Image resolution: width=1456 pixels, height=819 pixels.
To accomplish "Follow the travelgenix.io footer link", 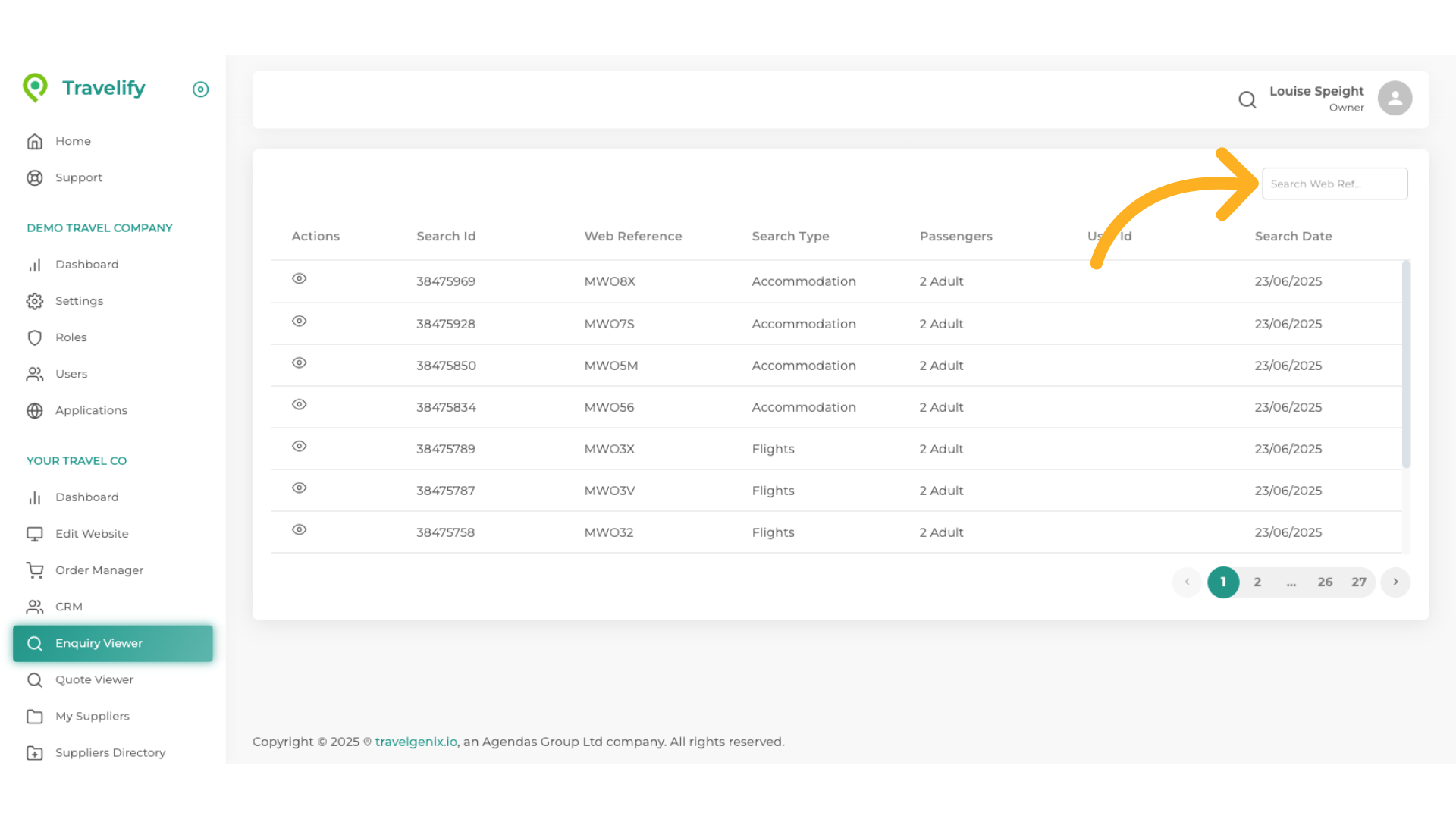I will 416,742.
